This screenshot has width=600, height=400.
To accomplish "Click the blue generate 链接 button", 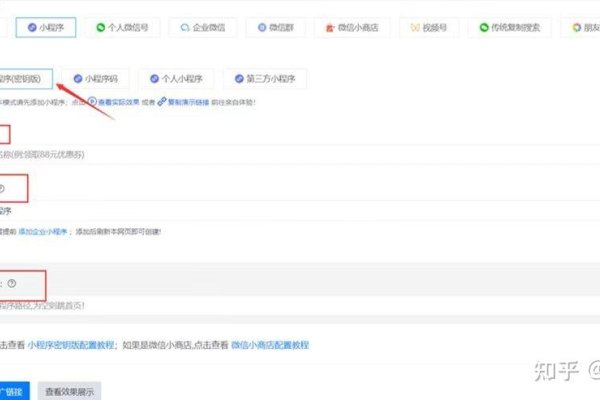I will click(x=15, y=392).
